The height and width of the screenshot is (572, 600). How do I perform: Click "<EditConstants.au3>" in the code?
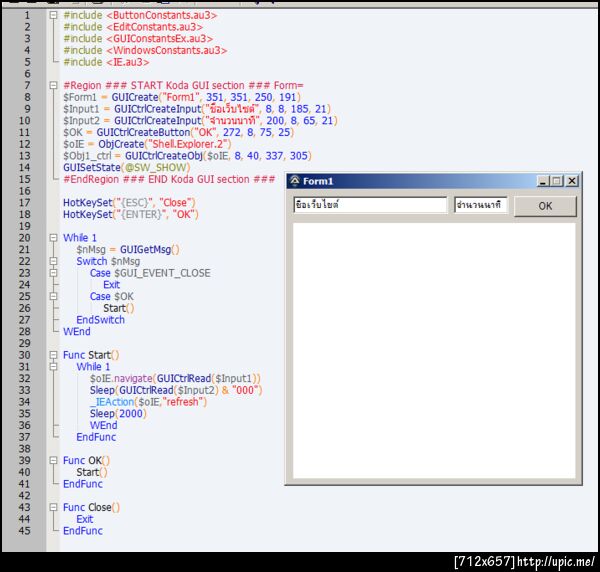point(154,27)
